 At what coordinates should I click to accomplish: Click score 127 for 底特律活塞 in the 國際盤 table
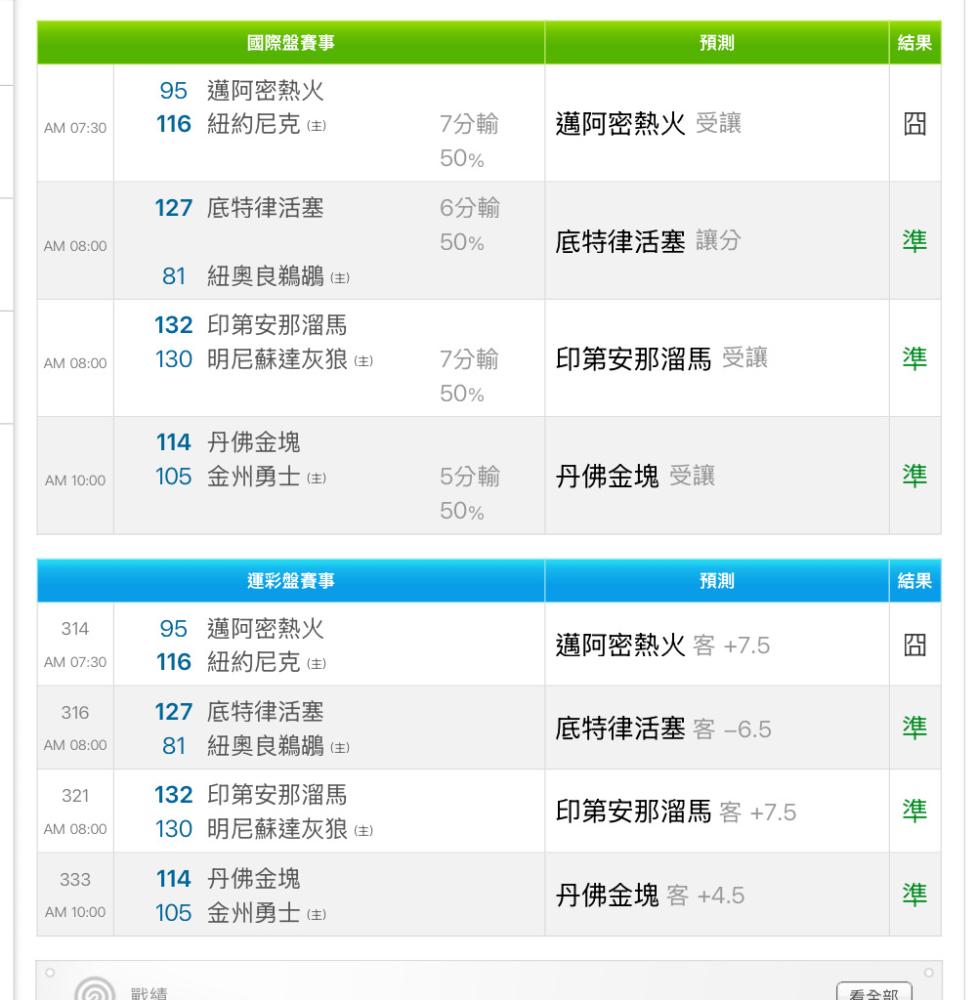point(173,208)
